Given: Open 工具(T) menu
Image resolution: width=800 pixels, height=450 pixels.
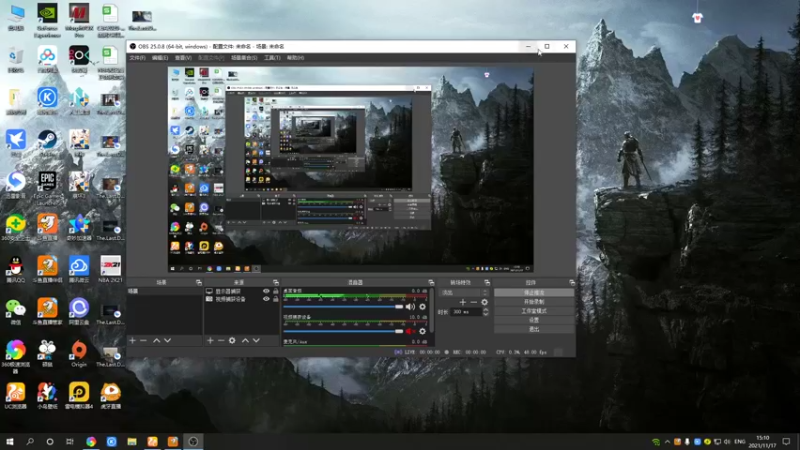Looking at the screenshot, I should (x=272, y=58).
